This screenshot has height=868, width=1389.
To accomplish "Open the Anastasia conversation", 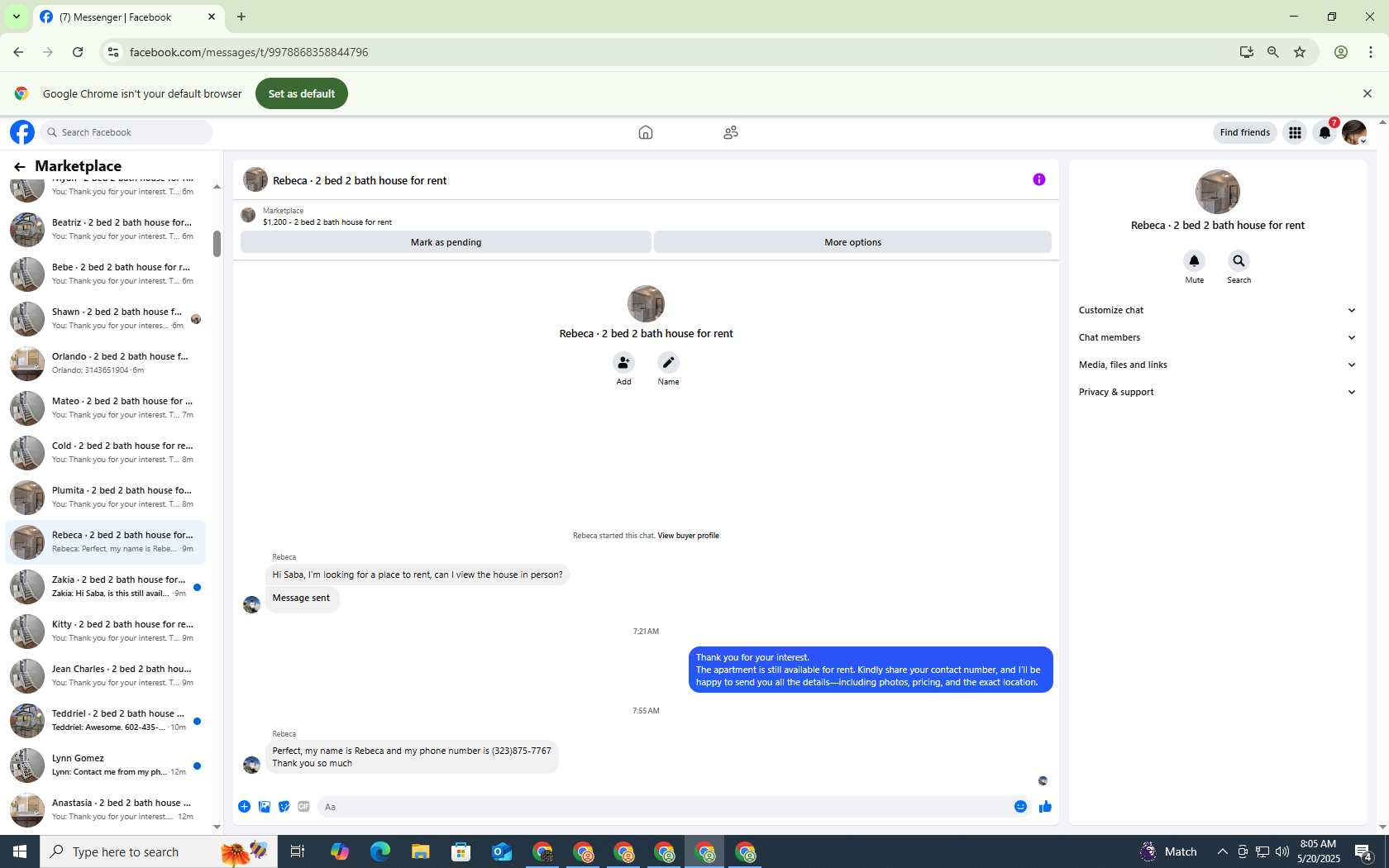I will (x=106, y=809).
